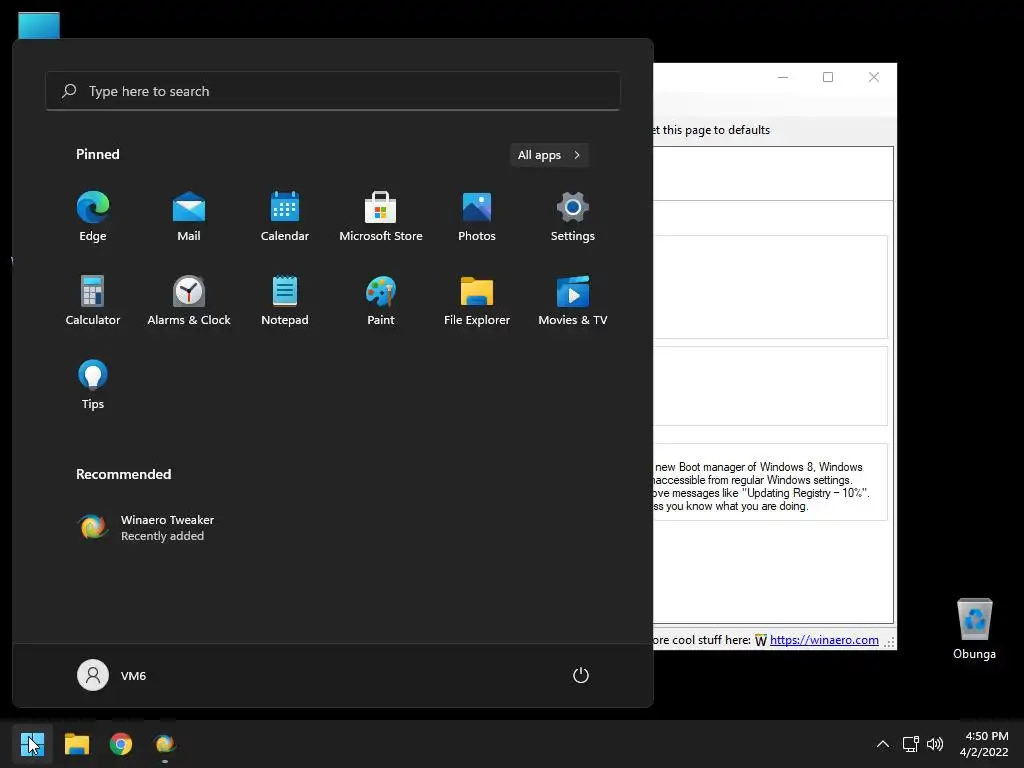
Task: Focus the Type here to search box
Action: (x=333, y=91)
